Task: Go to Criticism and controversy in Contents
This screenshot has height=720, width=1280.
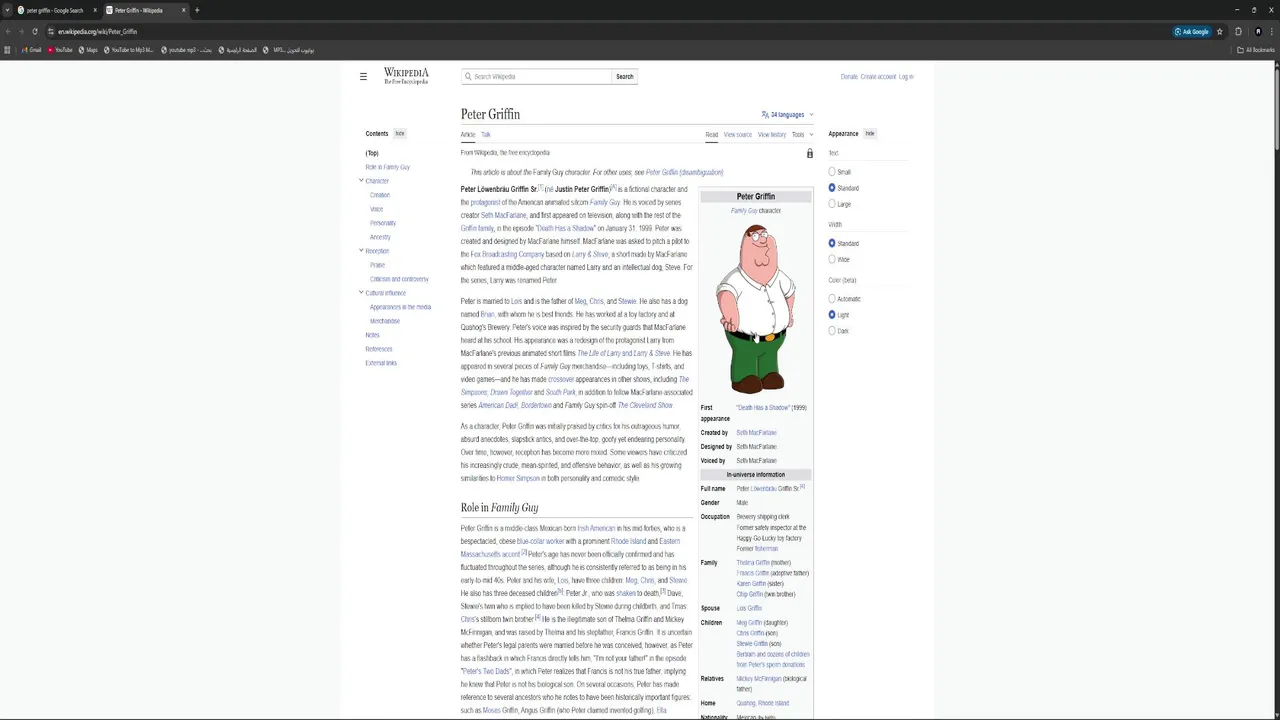Action: pyautogui.click(x=399, y=279)
